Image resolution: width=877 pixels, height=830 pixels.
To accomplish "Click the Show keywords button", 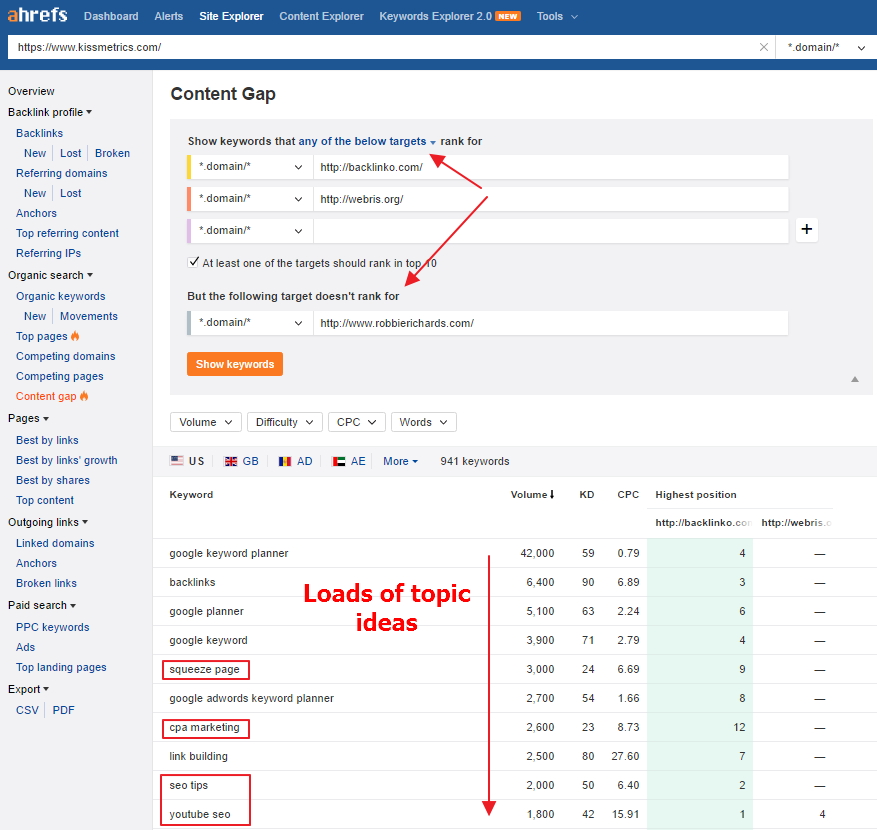I will point(234,364).
